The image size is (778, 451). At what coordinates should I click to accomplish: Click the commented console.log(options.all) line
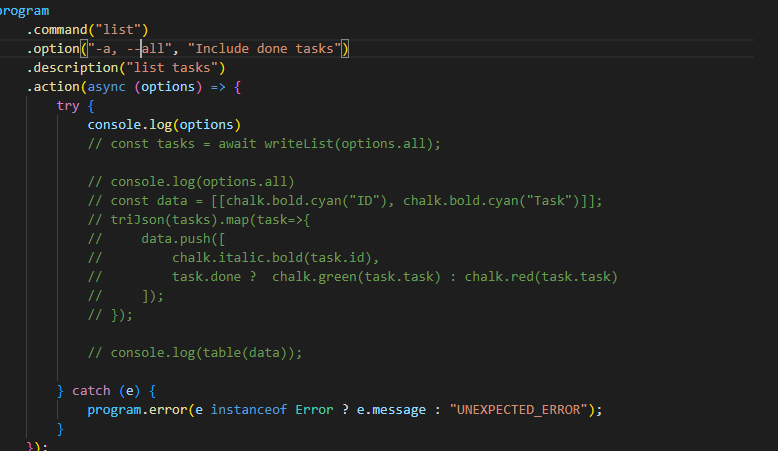191,182
